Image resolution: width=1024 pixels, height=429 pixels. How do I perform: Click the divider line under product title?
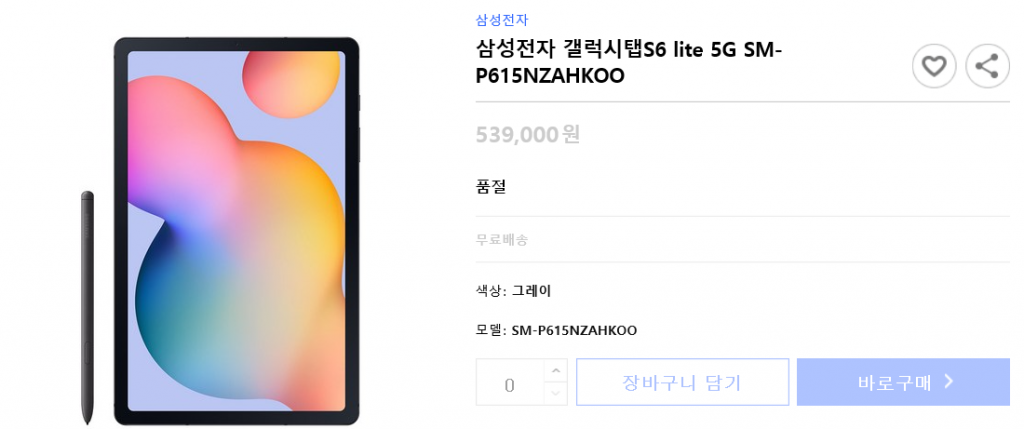(x=743, y=102)
